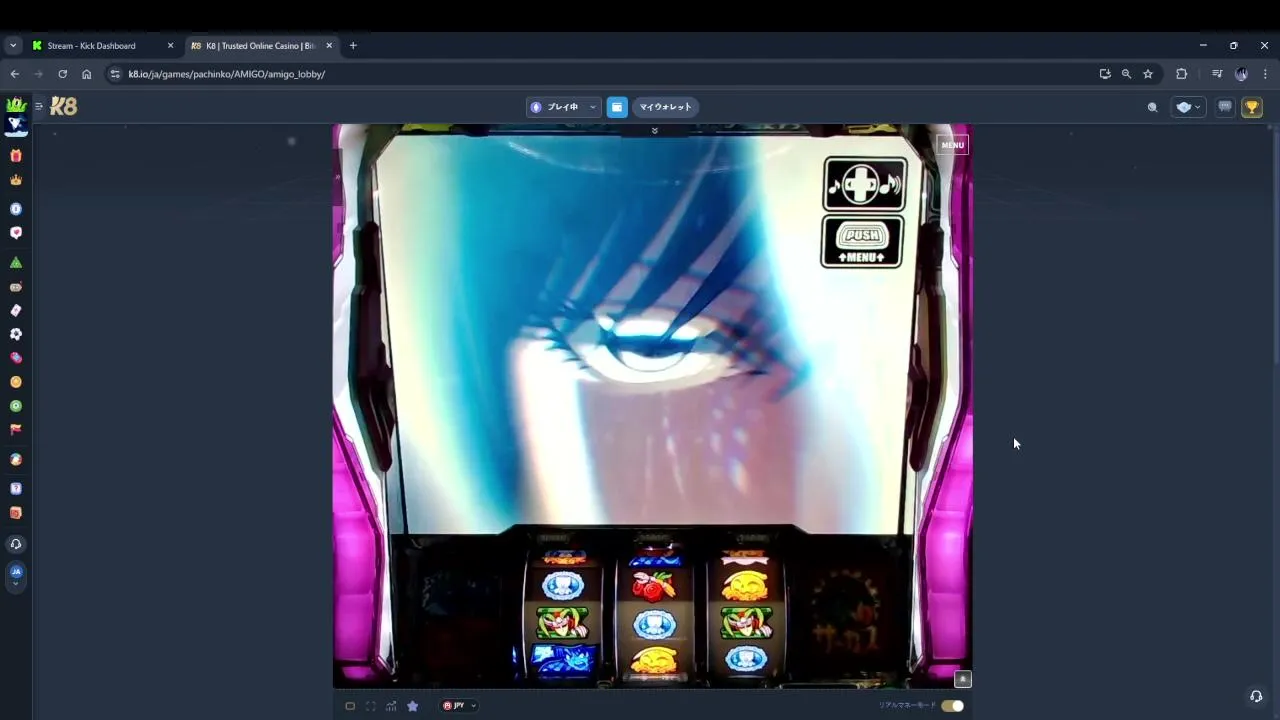Click the search magnifier icon in K8 header
Viewport: 1280px width, 720px height.
point(1152,107)
